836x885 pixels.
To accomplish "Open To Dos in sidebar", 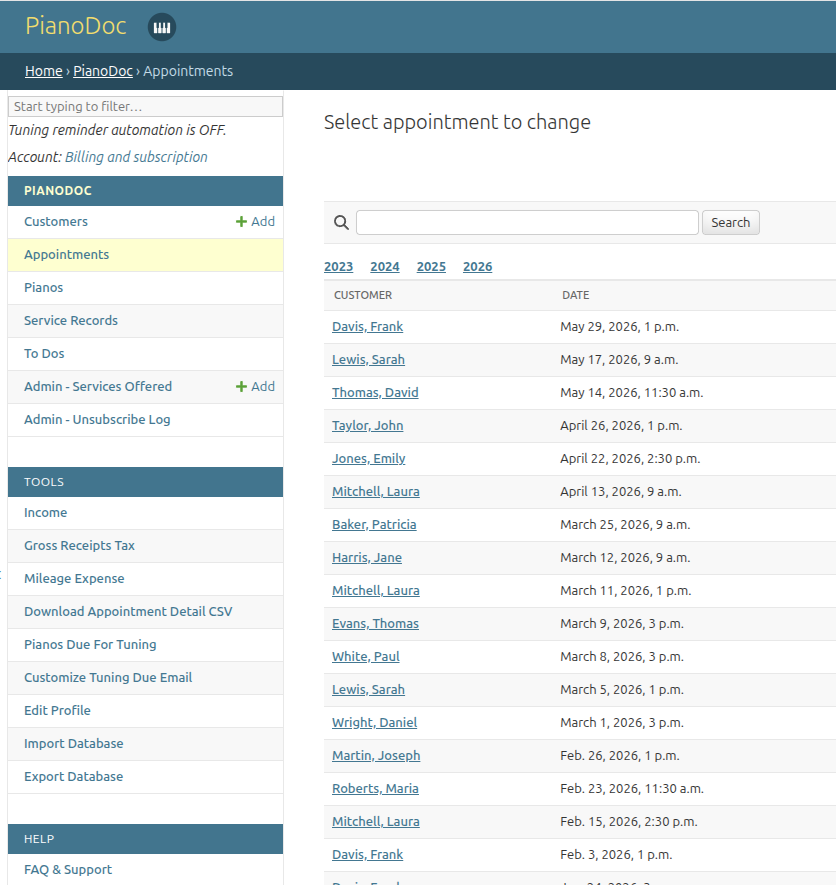I will click(x=44, y=354).
